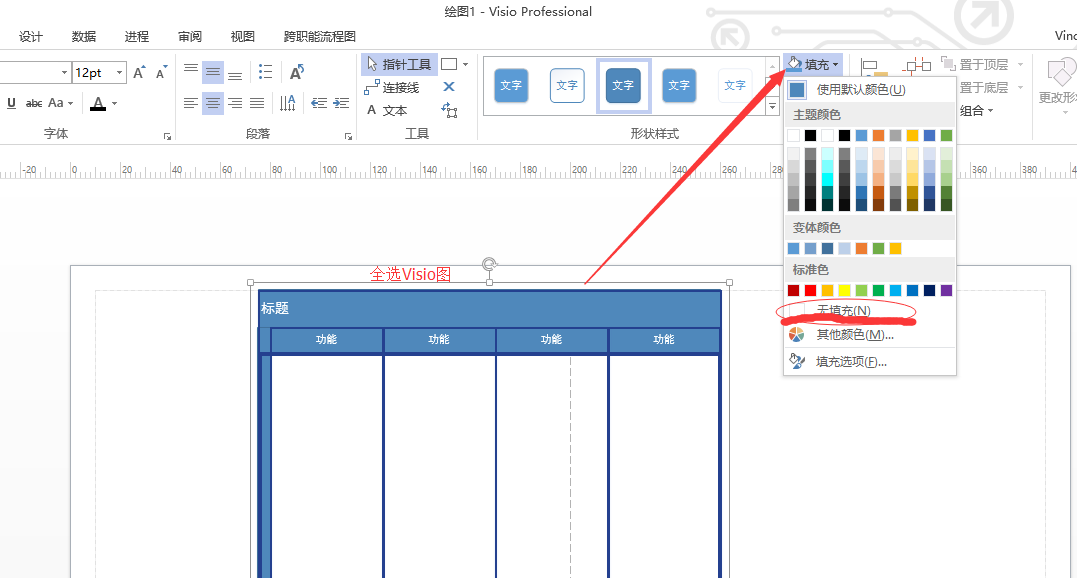Apply the selected dark blue shape style
The image size is (1077, 578).
[623, 85]
